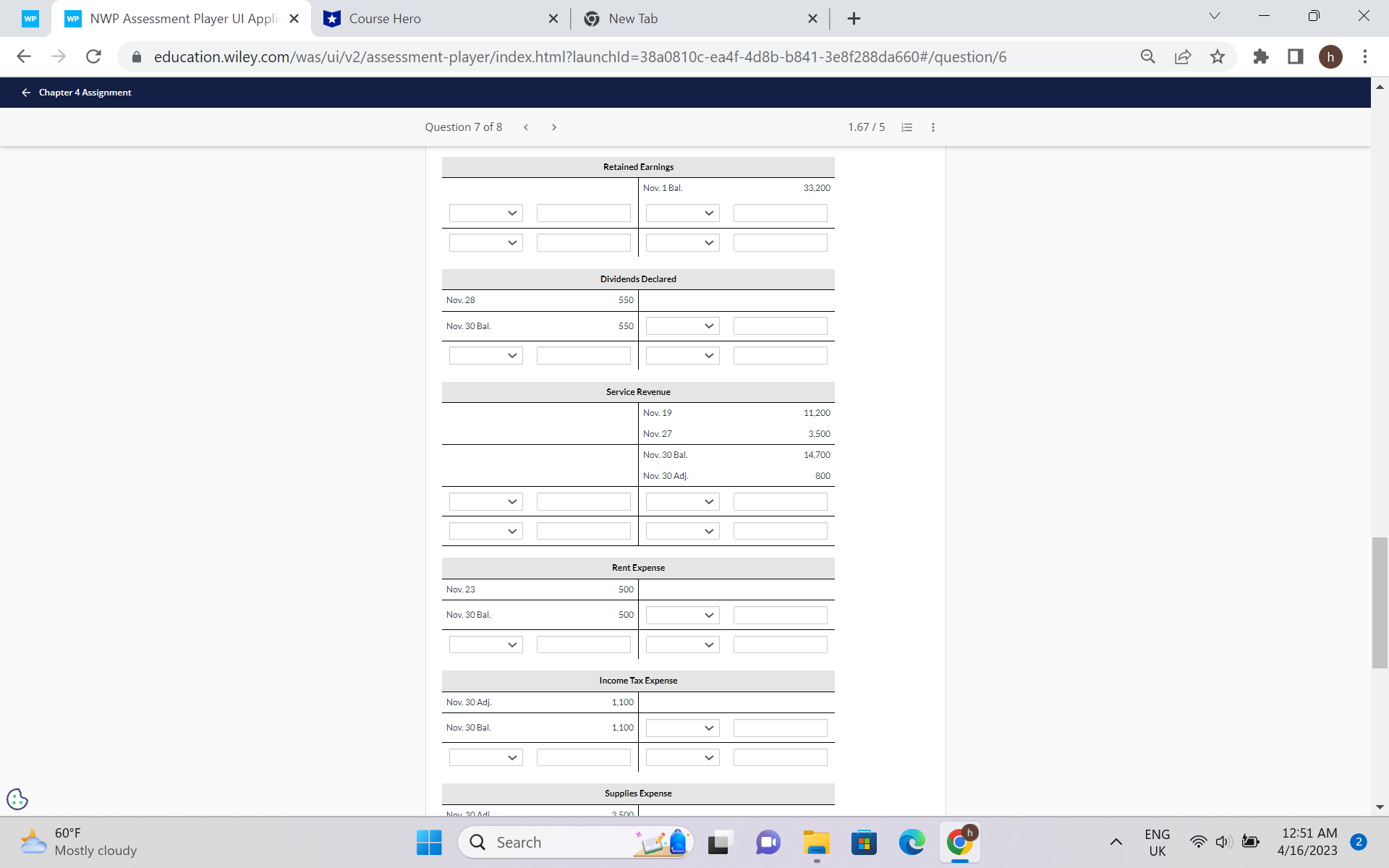Viewport: 1389px width, 868px height.
Task: Open the question list icon
Action: (906, 127)
